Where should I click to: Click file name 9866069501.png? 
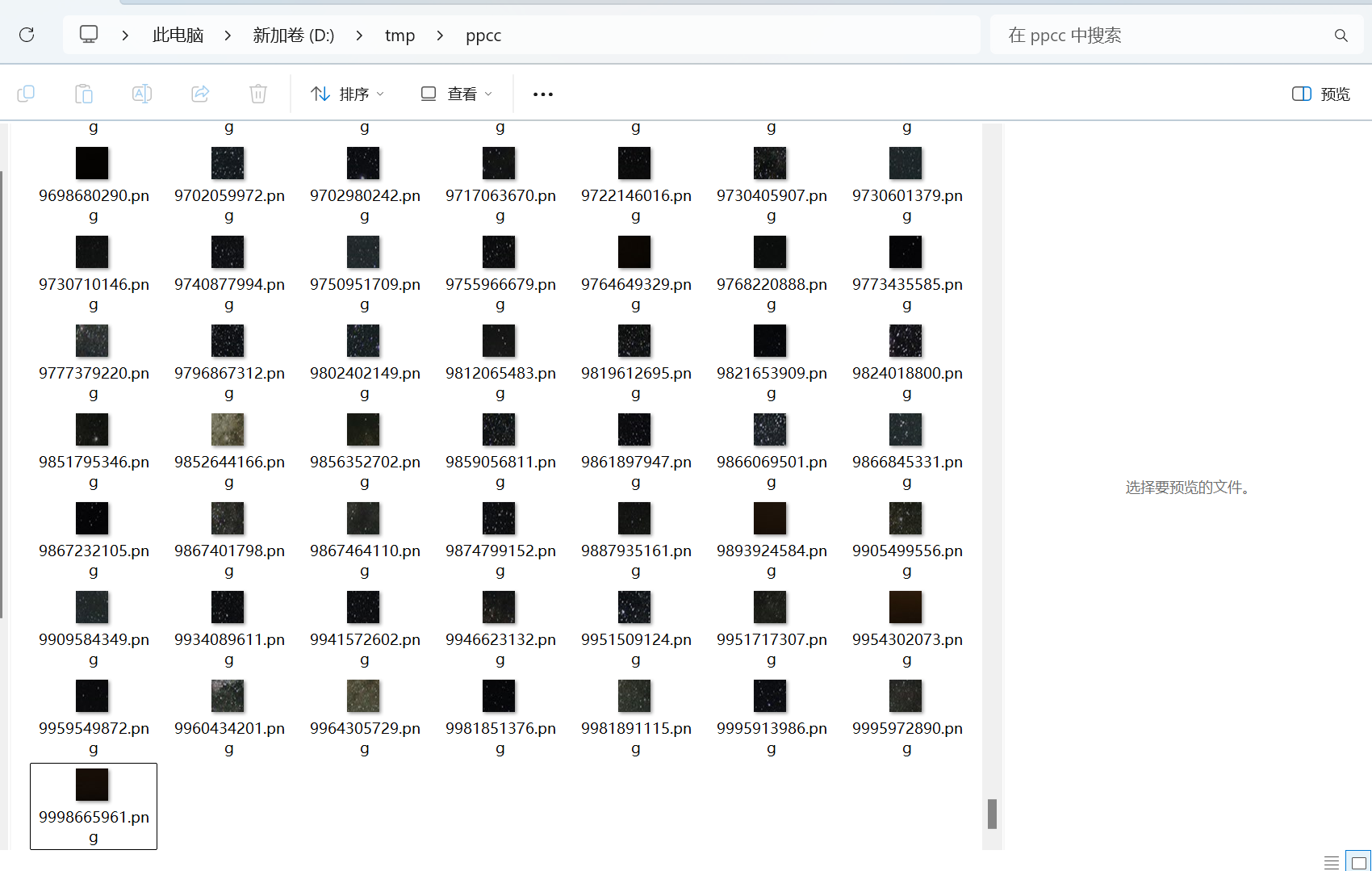[x=772, y=472]
